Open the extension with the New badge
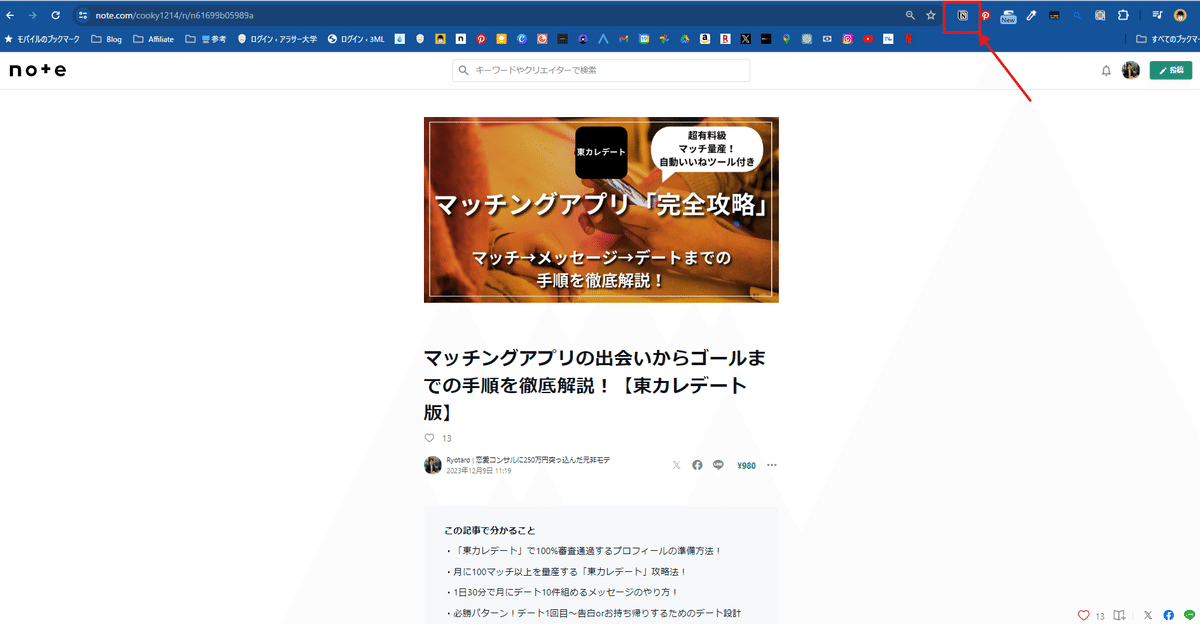 click(1008, 16)
